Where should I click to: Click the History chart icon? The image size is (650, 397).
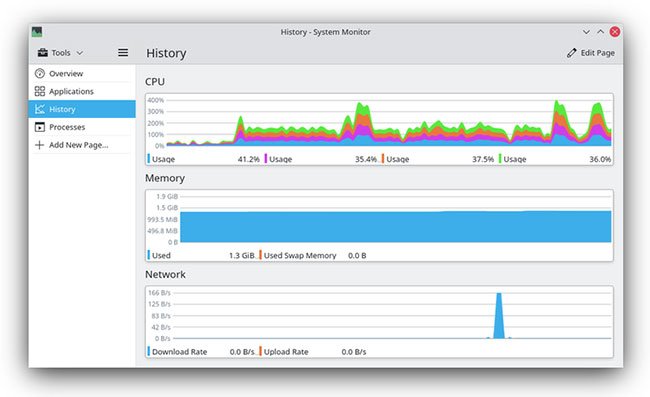point(40,109)
